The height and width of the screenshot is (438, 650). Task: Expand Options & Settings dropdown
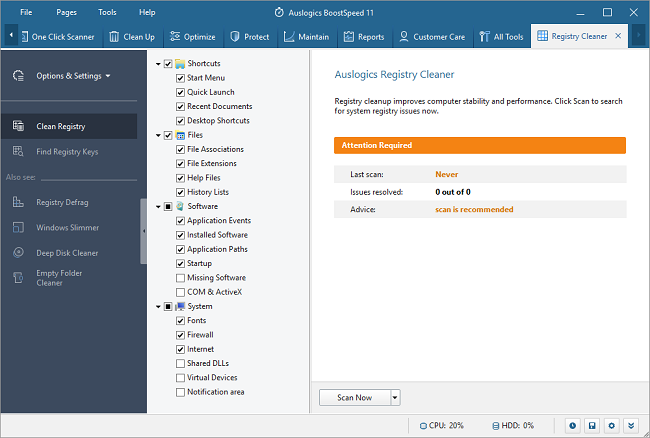[x=108, y=76]
